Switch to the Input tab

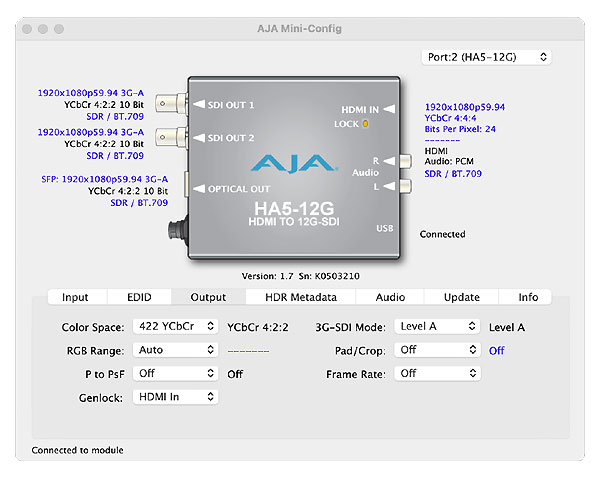click(75, 297)
